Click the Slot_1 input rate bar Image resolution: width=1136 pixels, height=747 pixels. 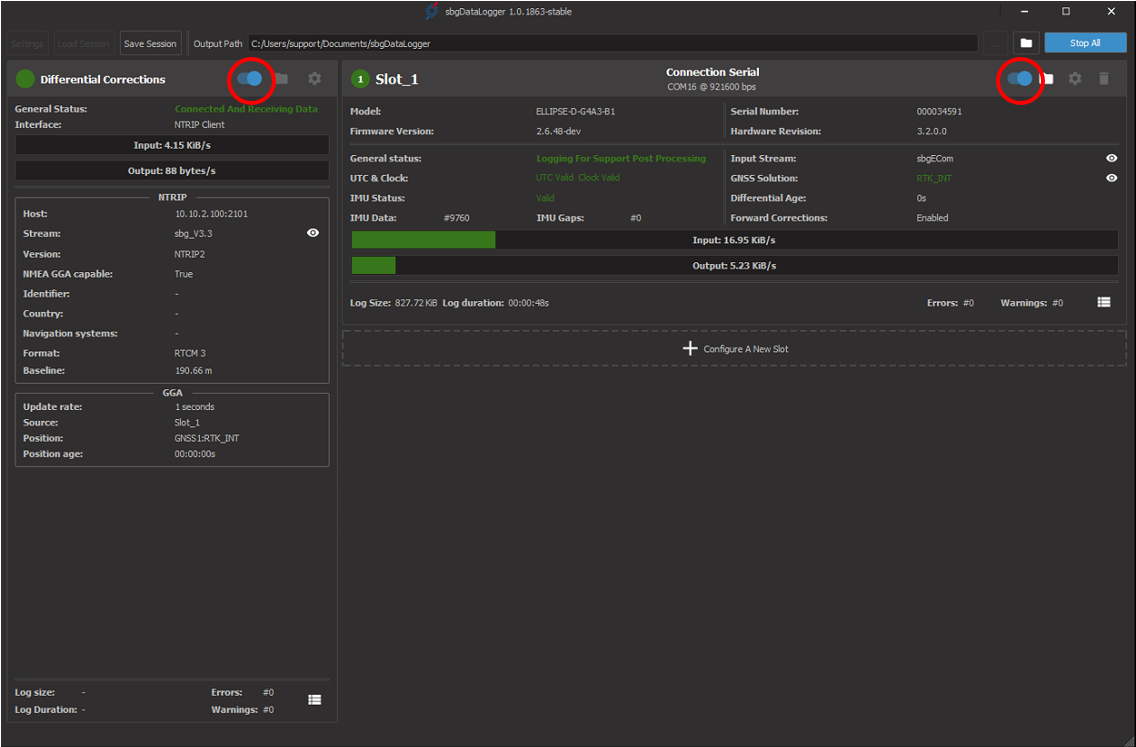coord(734,240)
